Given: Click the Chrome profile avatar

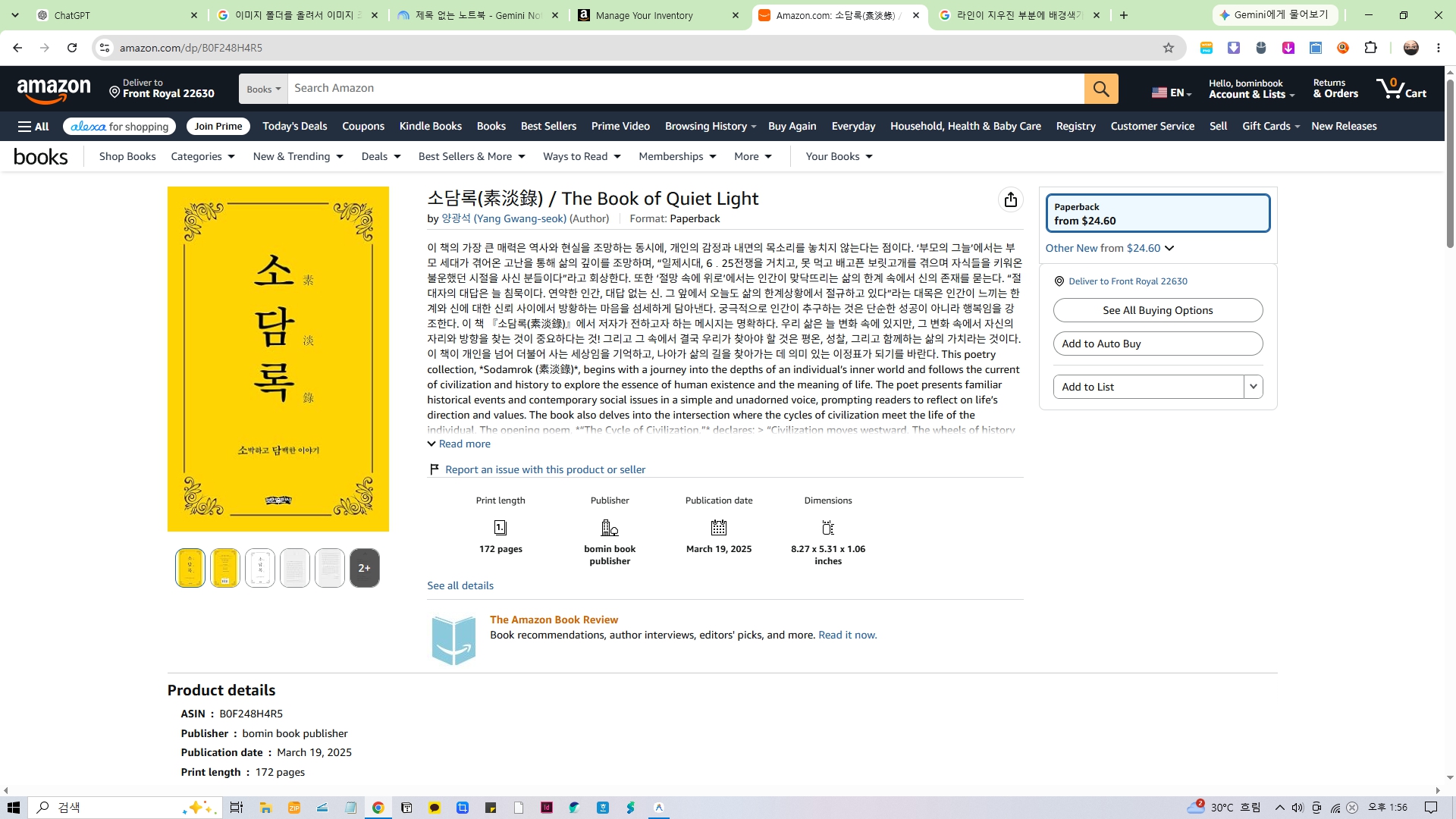Looking at the screenshot, I should (x=1411, y=48).
